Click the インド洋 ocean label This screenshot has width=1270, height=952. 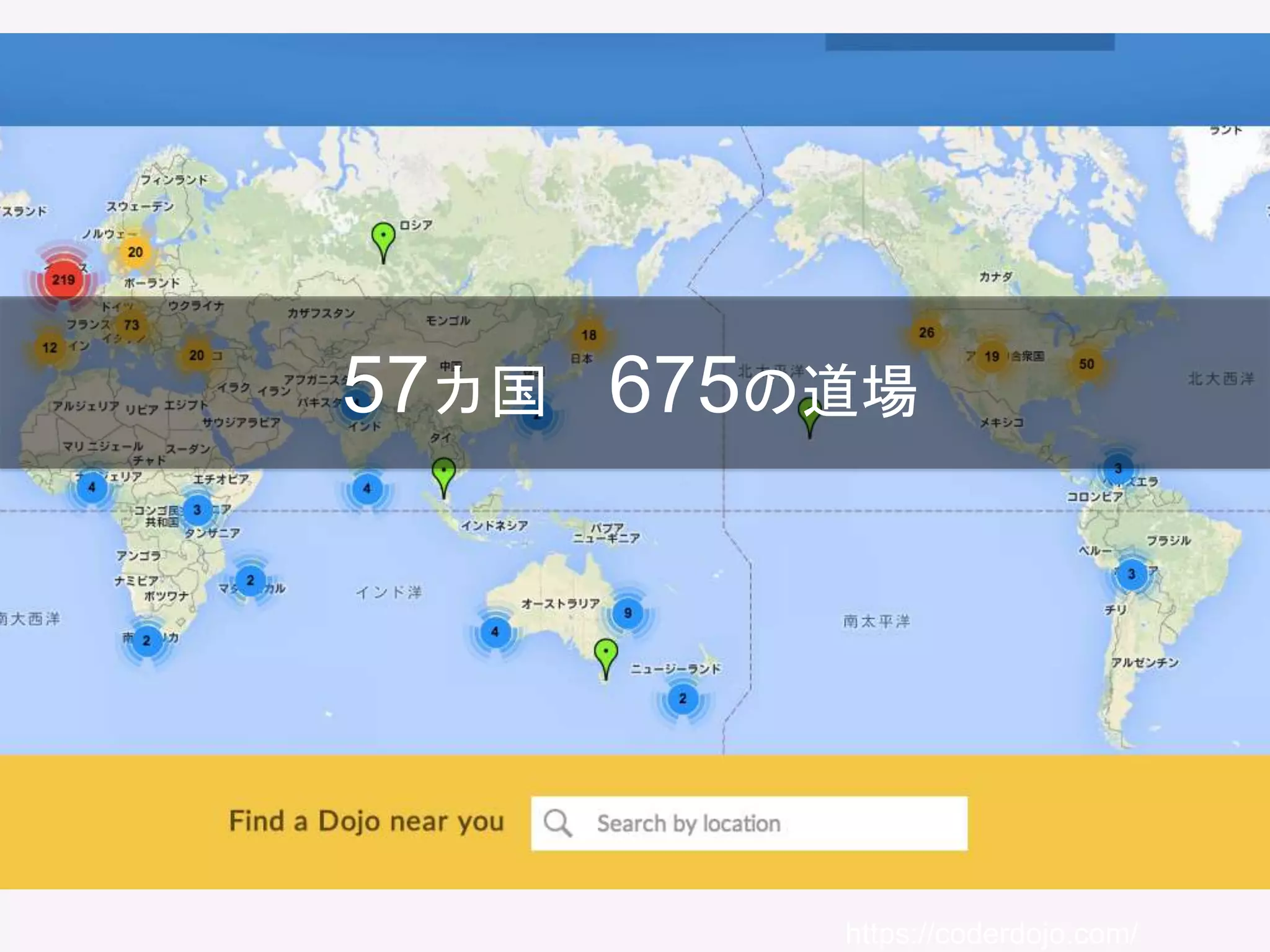tap(389, 592)
